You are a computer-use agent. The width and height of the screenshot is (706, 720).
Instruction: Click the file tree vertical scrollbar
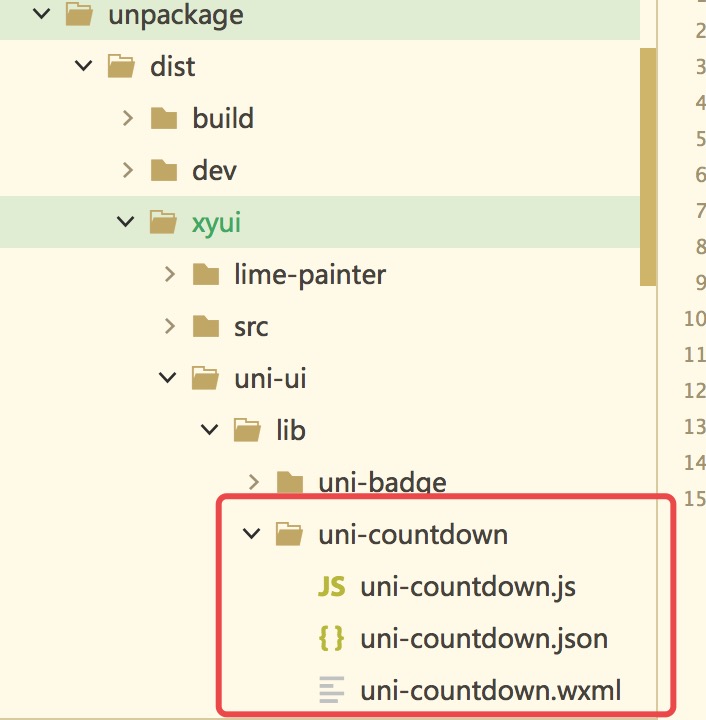coord(648,165)
